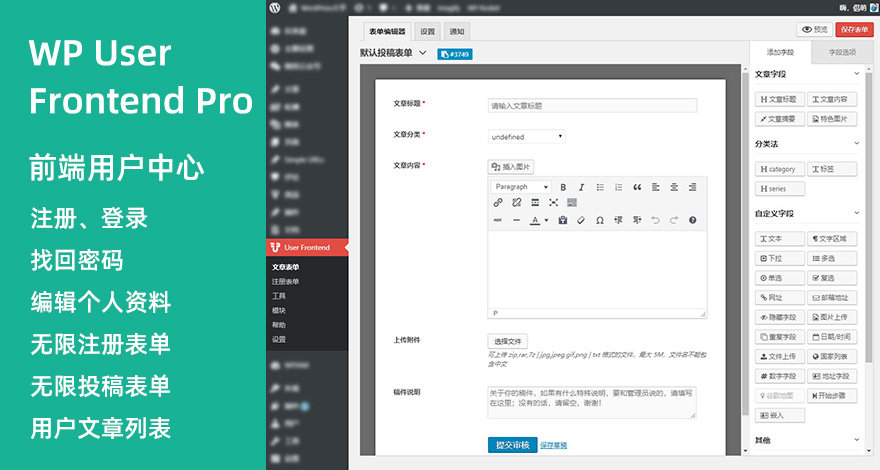Viewport: 880px width, 470px height.
Task: Insert a bulleted list
Action: pyautogui.click(x=600, y=187)
